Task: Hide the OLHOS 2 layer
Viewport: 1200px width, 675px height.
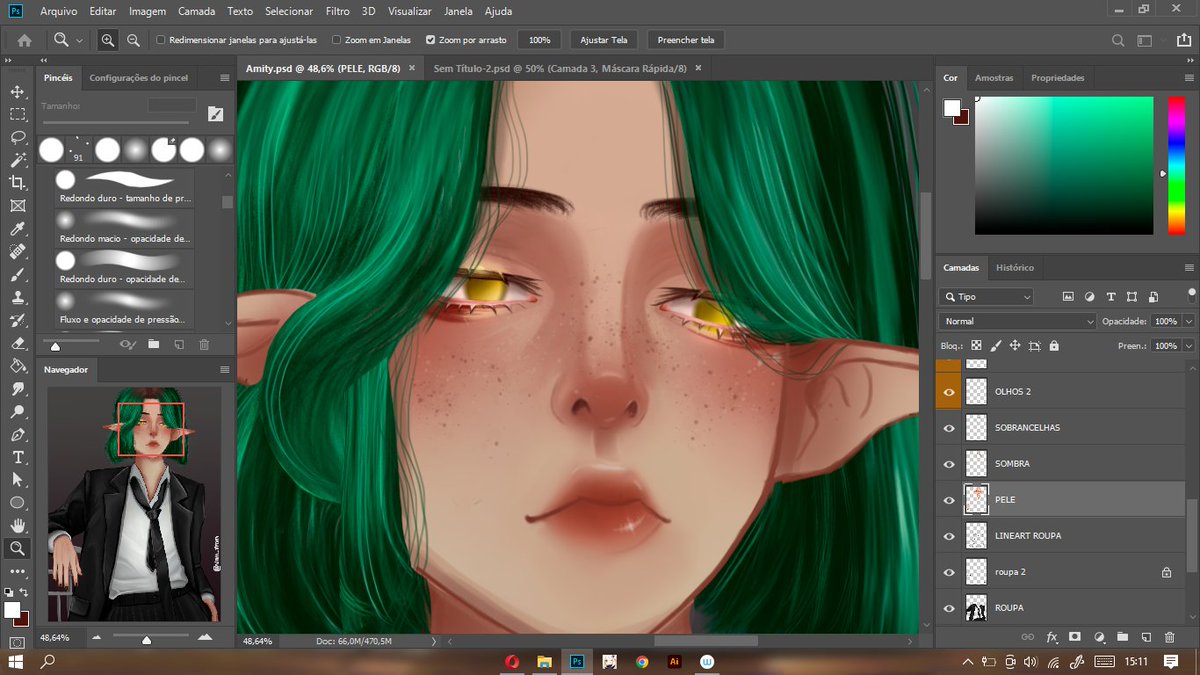Action: [x=949, y=391]
